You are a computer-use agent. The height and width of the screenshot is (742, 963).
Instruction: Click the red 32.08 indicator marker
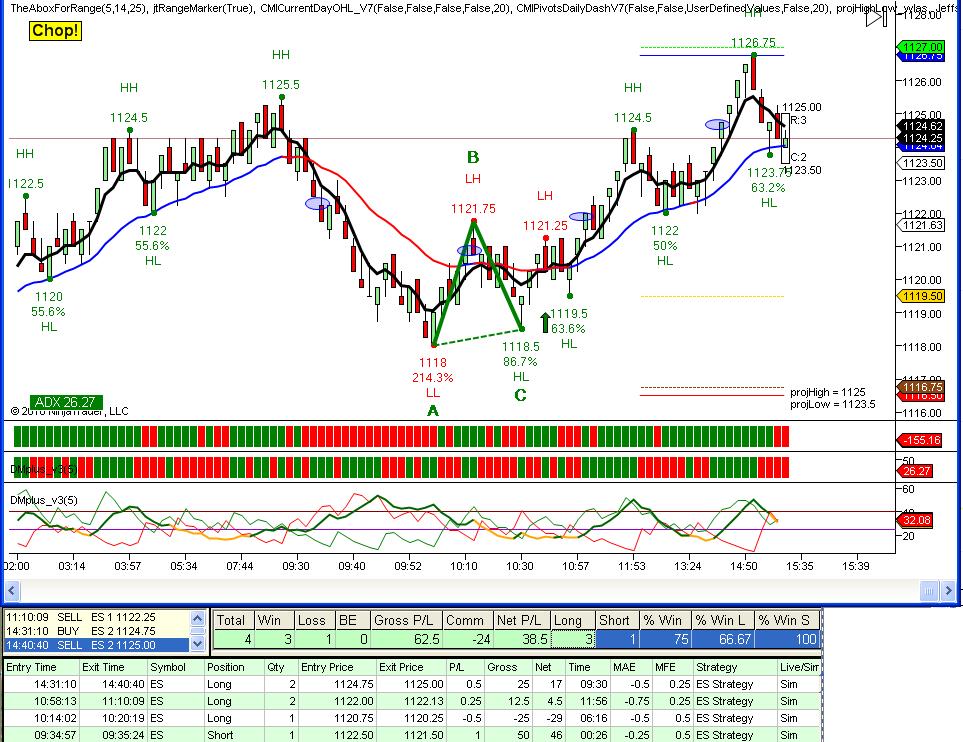(x=916, y=520)
